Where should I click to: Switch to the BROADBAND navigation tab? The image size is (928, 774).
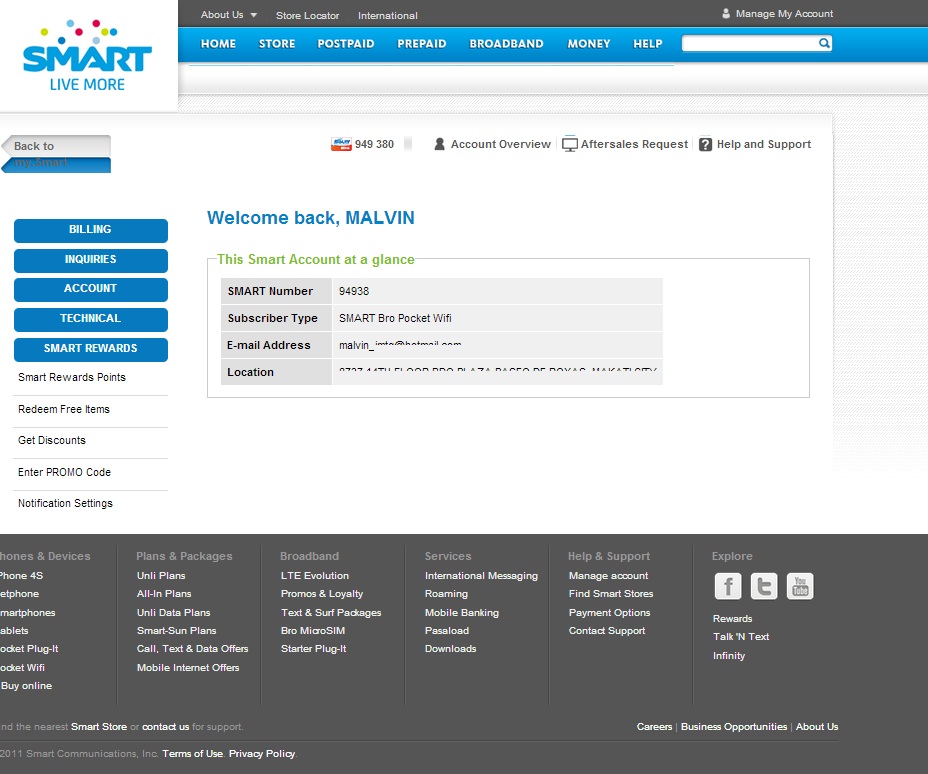506,44
